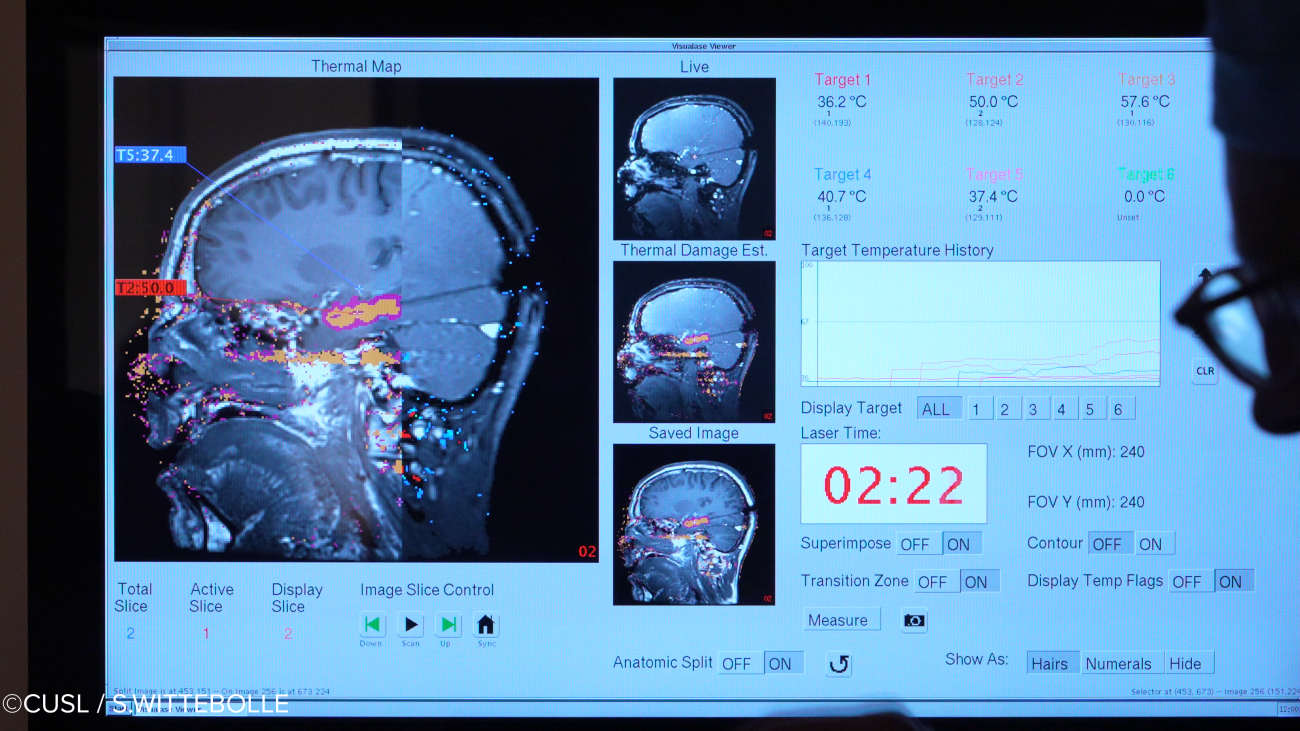Click the T5:37.4 temperature flag
Screen dimensions: 1300x731
tap(150, 155)
